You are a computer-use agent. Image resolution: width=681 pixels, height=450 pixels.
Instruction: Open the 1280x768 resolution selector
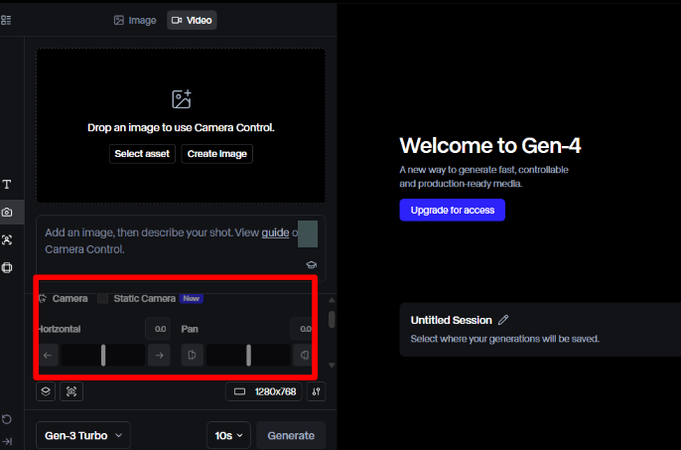(264, 391)
